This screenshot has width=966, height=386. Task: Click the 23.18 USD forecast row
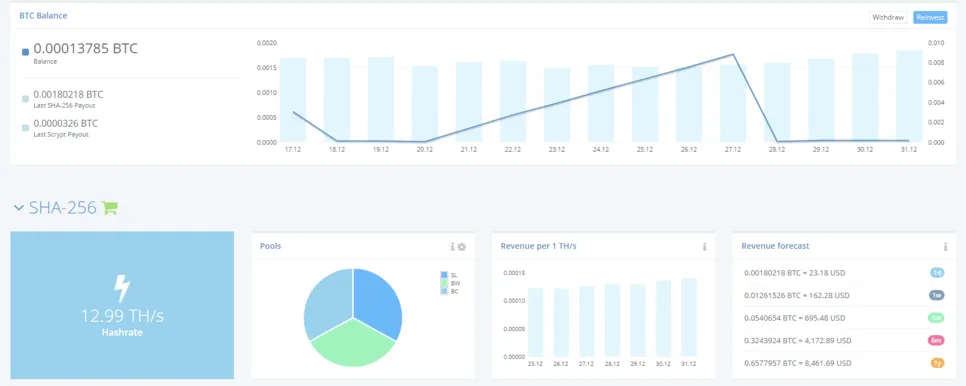point(845,272)
